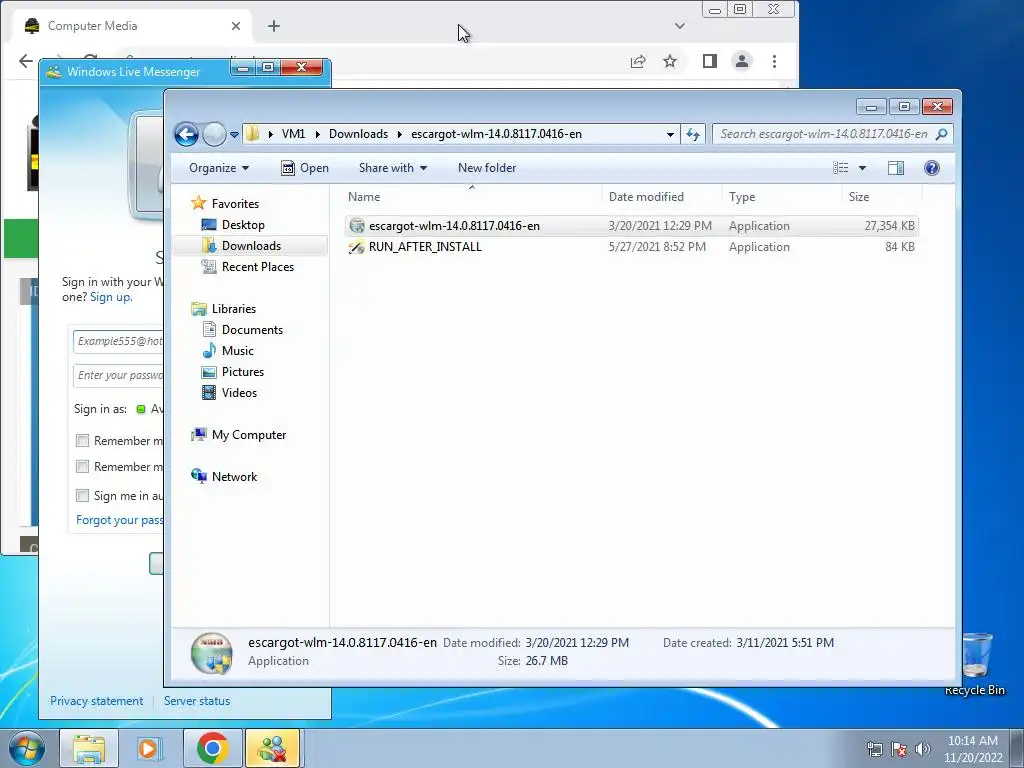Select RUN_AFTER_INSTALL file name
Image resolution: width=1024 pixels, height=768 pixels.
pyautogui.click(x=425, y=247)
